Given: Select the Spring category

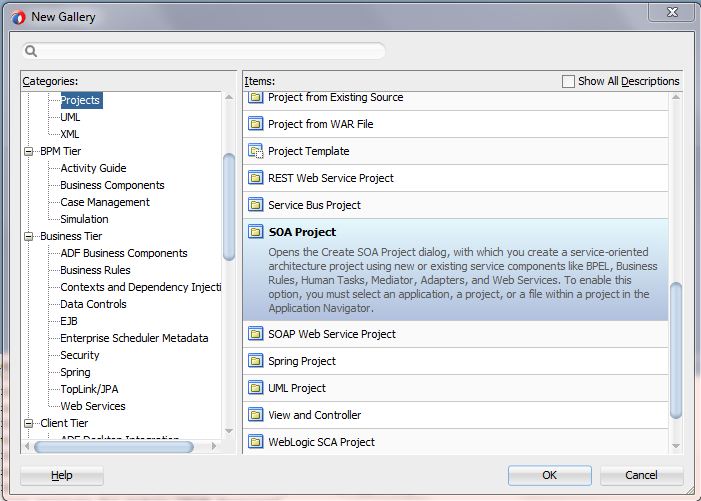Looking at the screenshot, I should [x=75, y=372].
